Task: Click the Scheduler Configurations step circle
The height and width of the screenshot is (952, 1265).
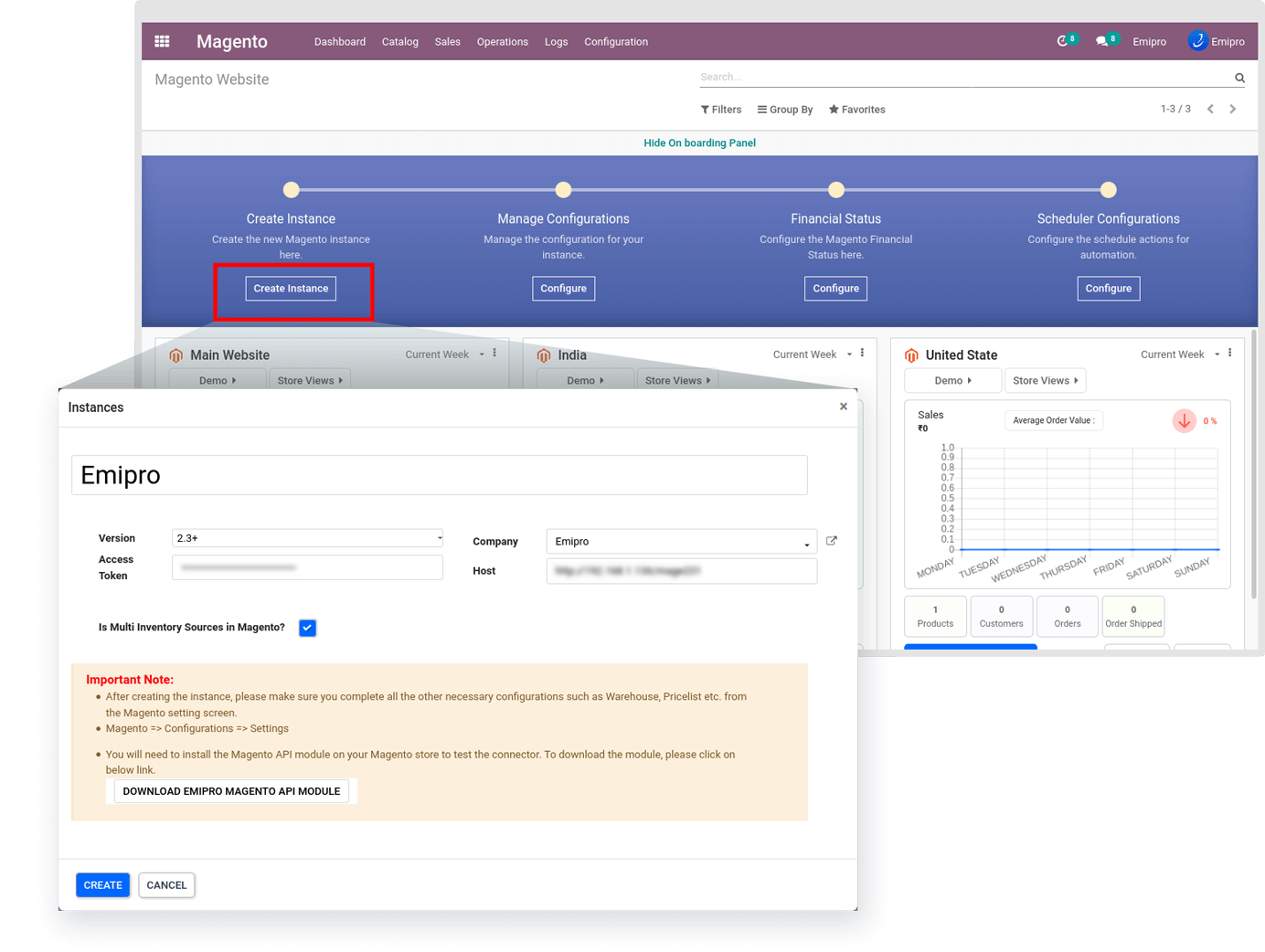Action: 1108,190
